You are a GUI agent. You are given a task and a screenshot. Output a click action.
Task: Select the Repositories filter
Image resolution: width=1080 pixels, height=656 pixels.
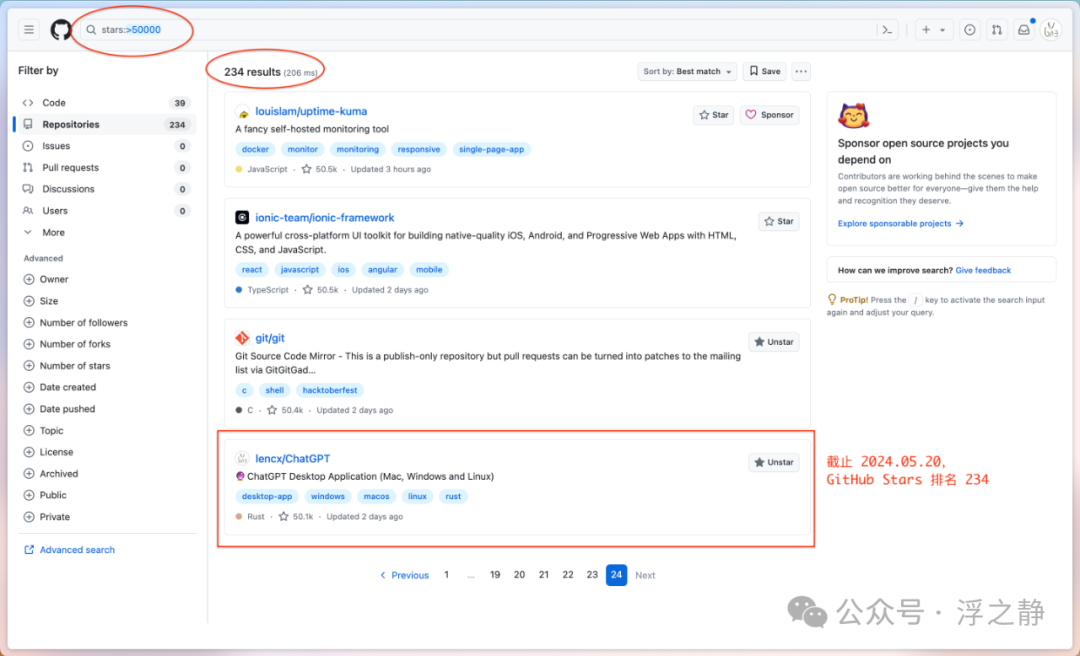point(105,125)
